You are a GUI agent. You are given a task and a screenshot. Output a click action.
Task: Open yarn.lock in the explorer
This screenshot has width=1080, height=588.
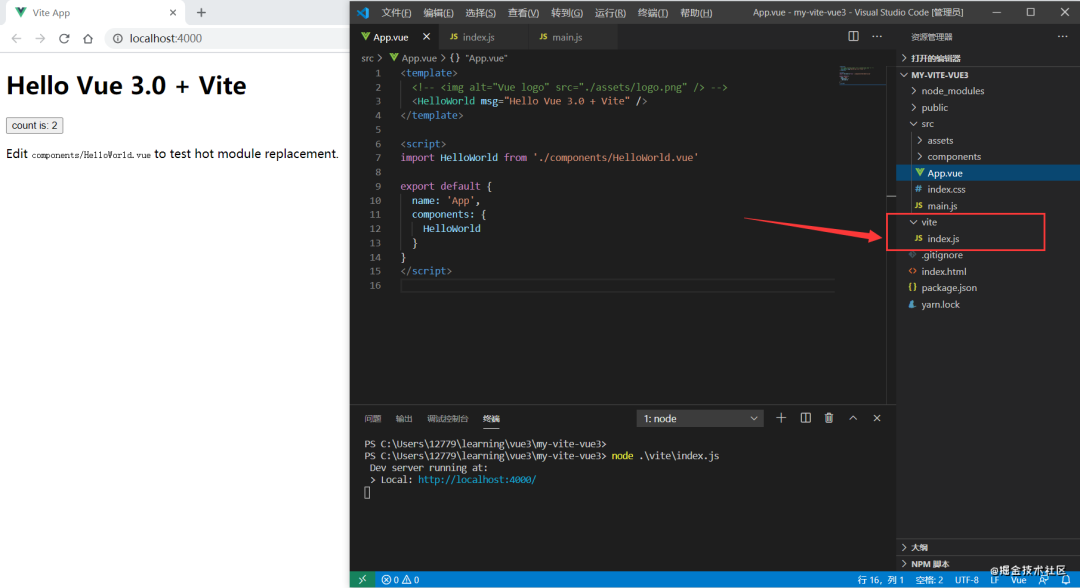pyautogui.click(x=988, y=304)
